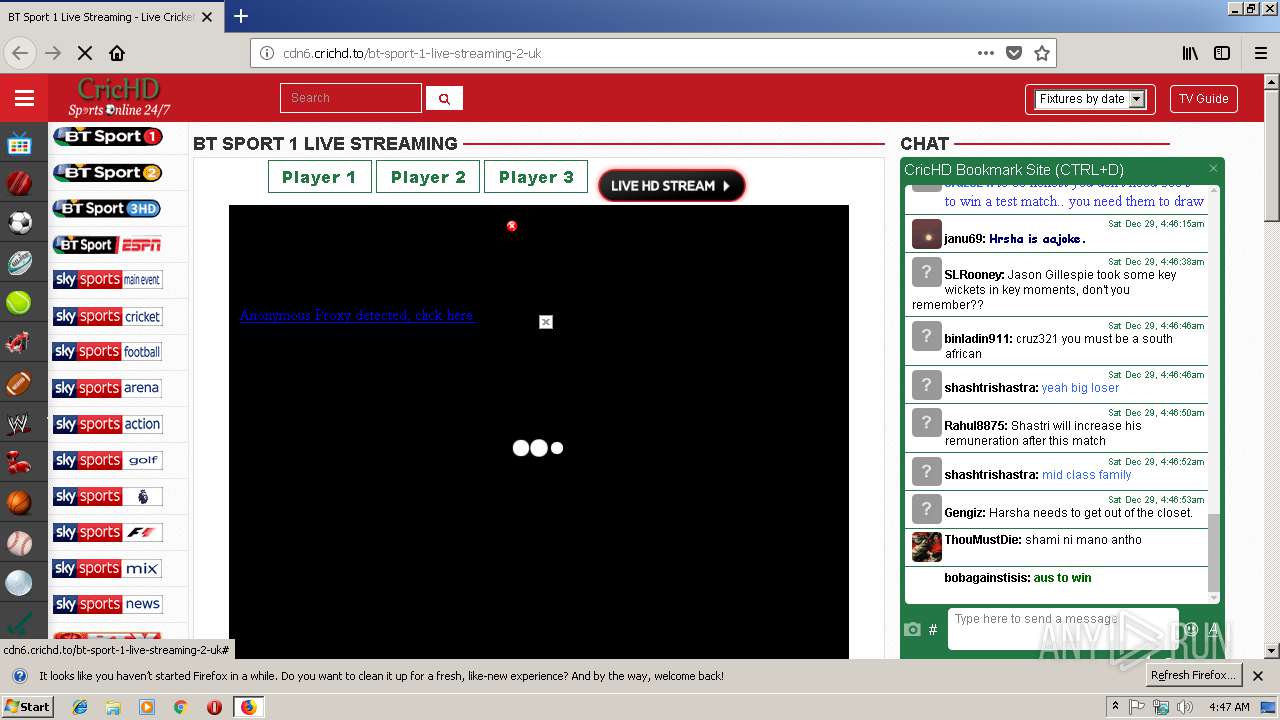Image resolution: width=1280 pixels, height=720 pixels.
Task: Open the Windows Start menu
Action: click(28, 706)
